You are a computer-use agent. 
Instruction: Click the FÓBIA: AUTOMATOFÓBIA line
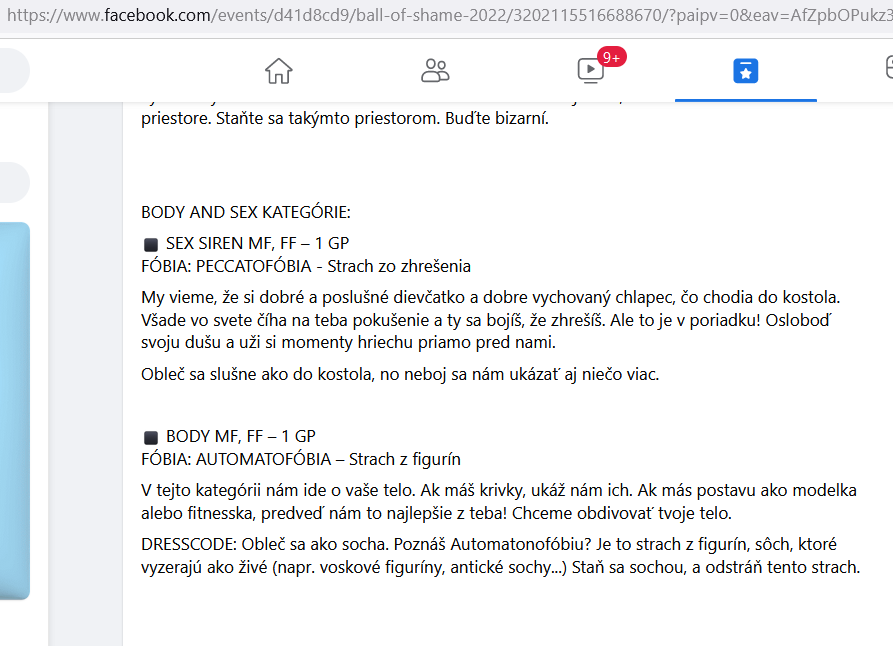[x=301, y=459]
